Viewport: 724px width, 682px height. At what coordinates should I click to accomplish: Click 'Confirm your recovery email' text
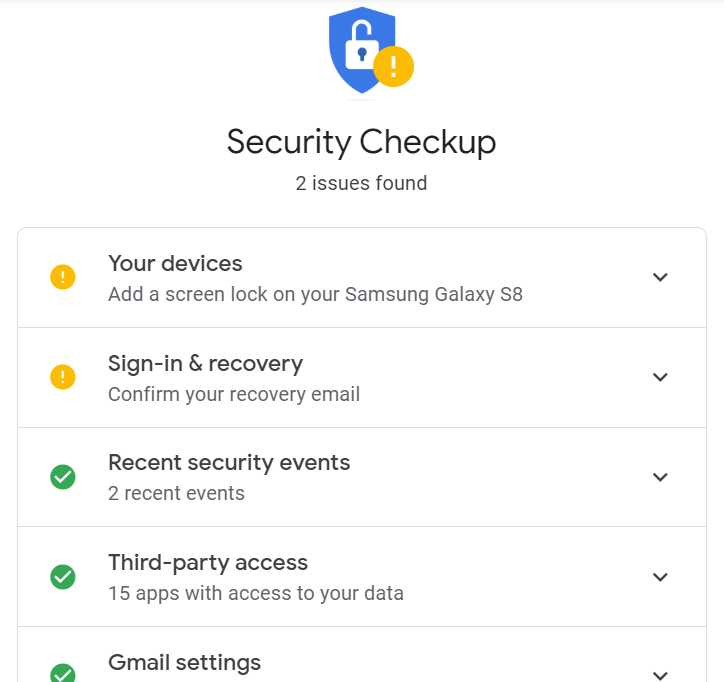pyautogui.click(x=234, y=394)
